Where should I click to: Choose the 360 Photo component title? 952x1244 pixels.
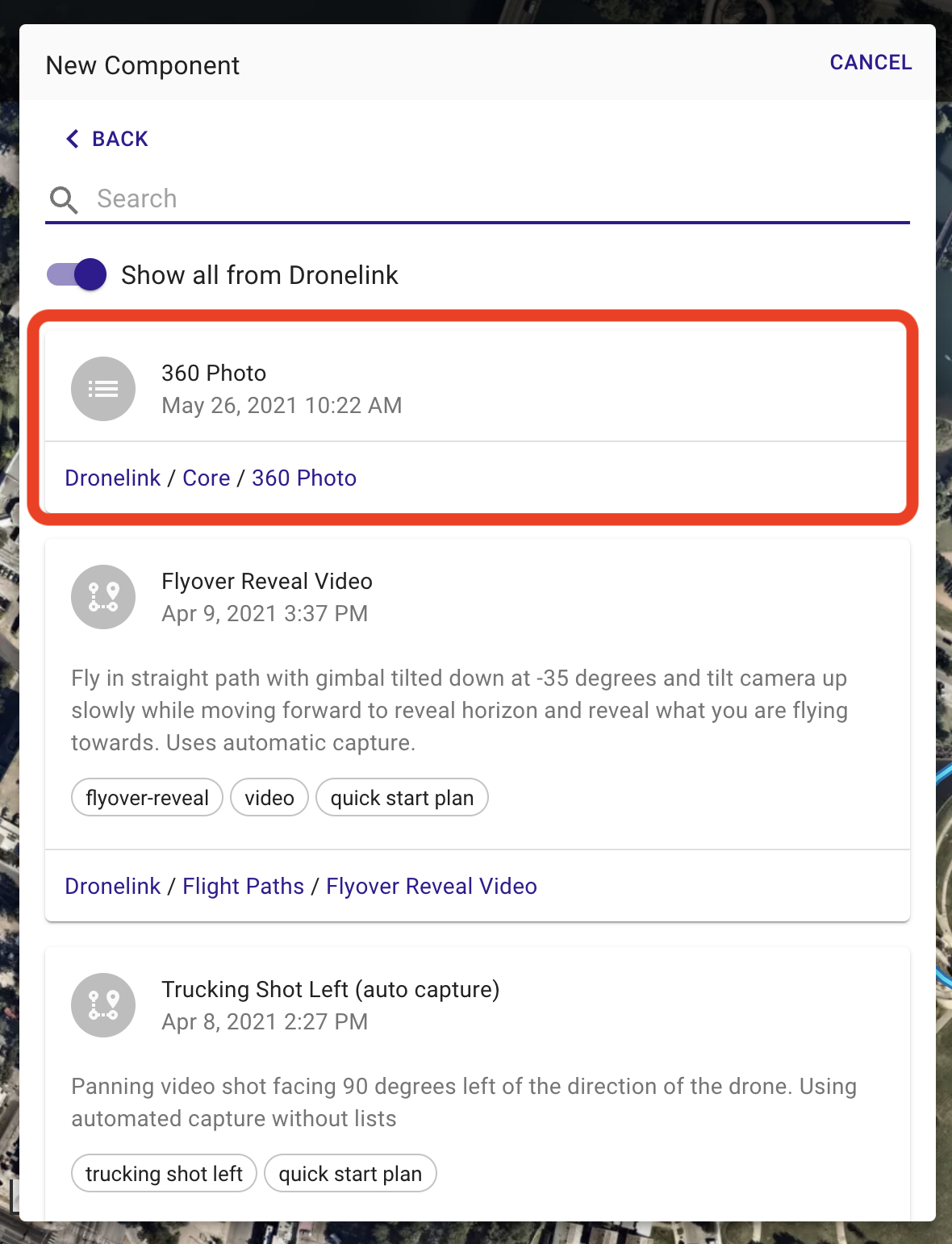coord(214,373)
